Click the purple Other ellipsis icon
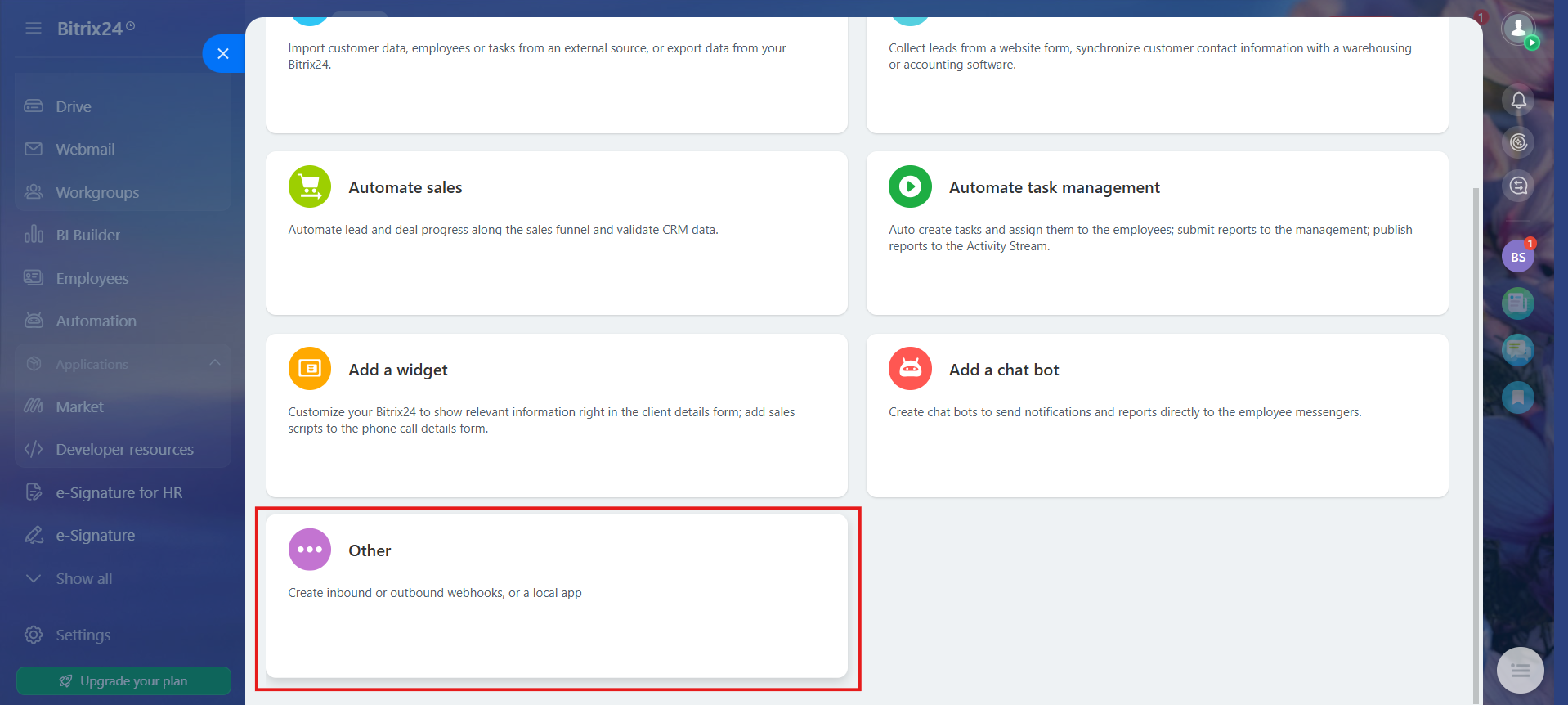The height and width of the screenshot is (705, 1568). click(310, 550)
